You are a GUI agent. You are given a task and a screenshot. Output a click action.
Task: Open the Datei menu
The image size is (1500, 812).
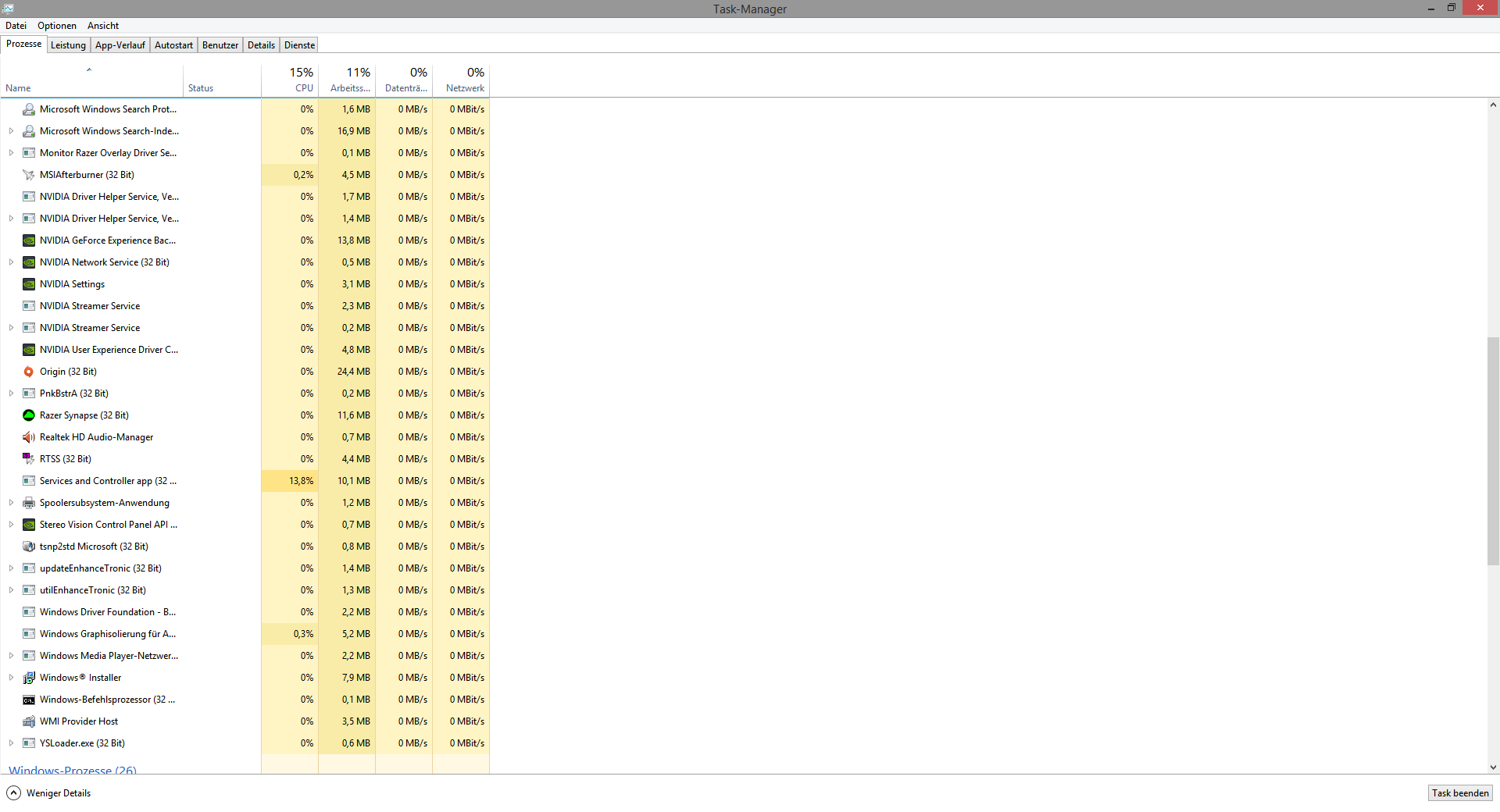[x=16, y=26]
